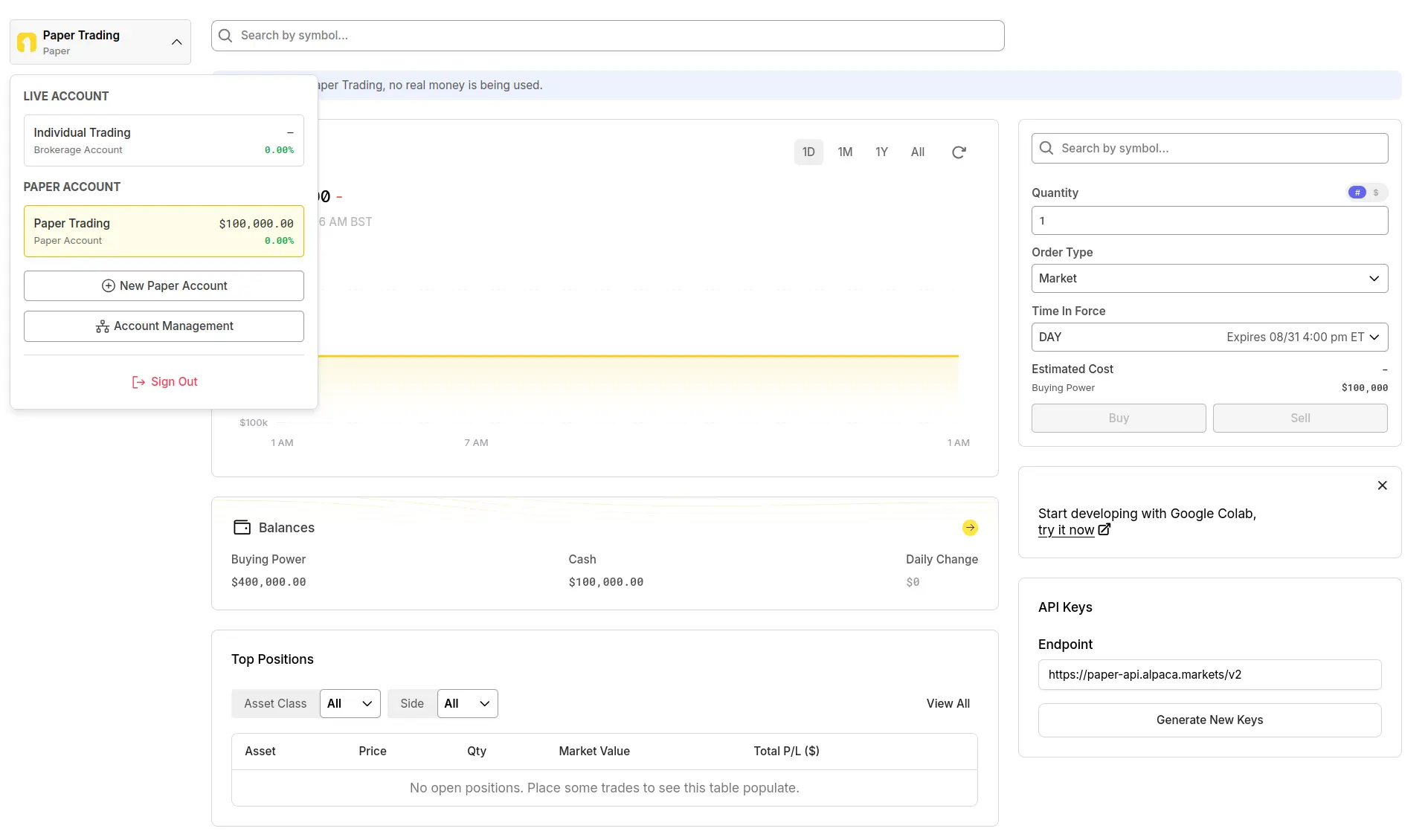Image resolution: width=1428 pixels, height=840 pixels.
Task: Click the search icon in the top search bar
Action: [225, 36]
